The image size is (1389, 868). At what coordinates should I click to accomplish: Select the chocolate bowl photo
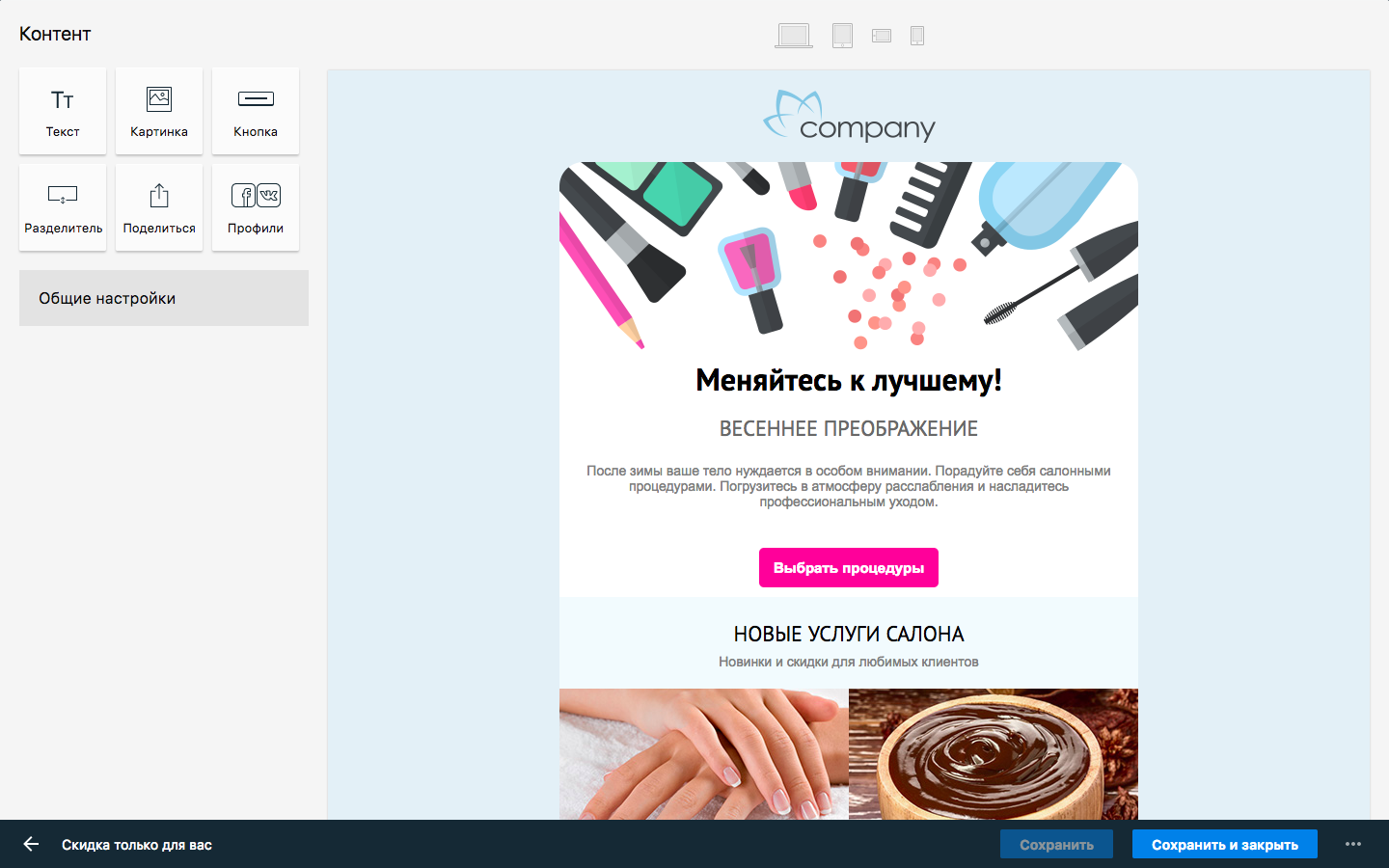tap(994, 754)
